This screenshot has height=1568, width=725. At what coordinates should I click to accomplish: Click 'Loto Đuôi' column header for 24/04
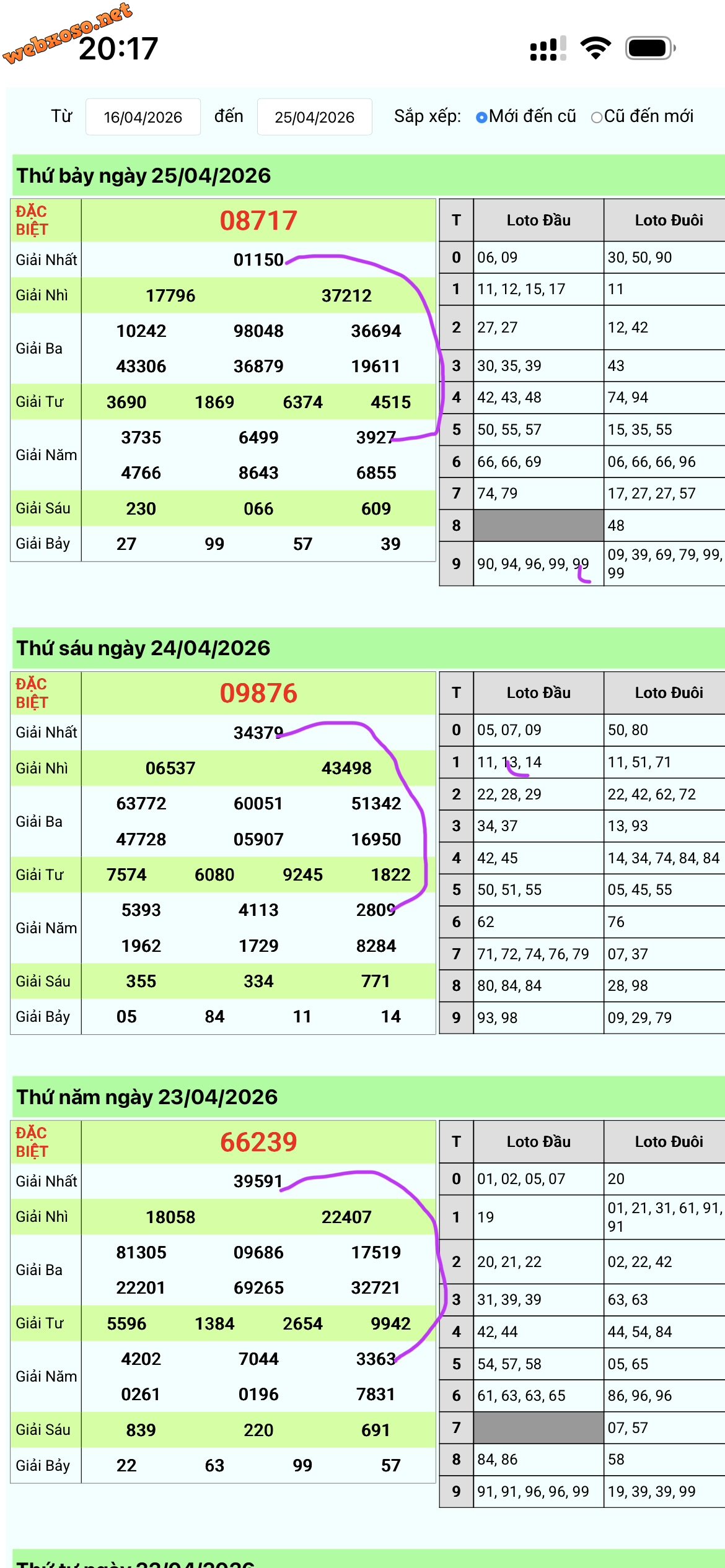(x=669, y=692)
